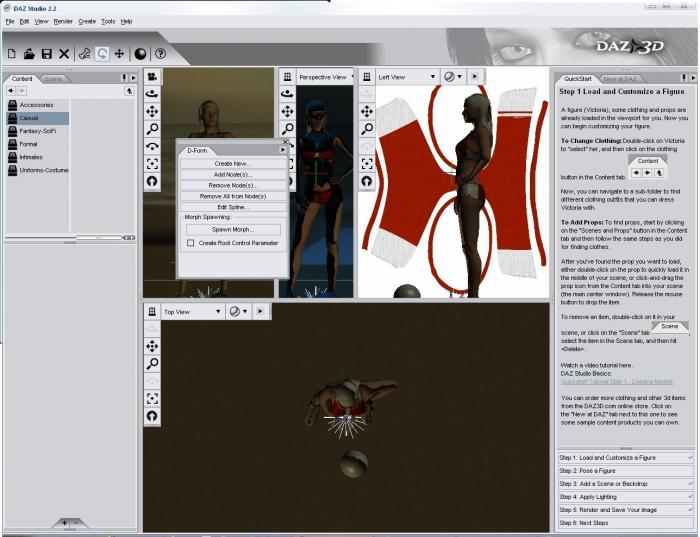Image resolution: width=700 pixels, height=537 pixels.
Task: Click the bank/roll icon in the first viewport
Action: 152,146
